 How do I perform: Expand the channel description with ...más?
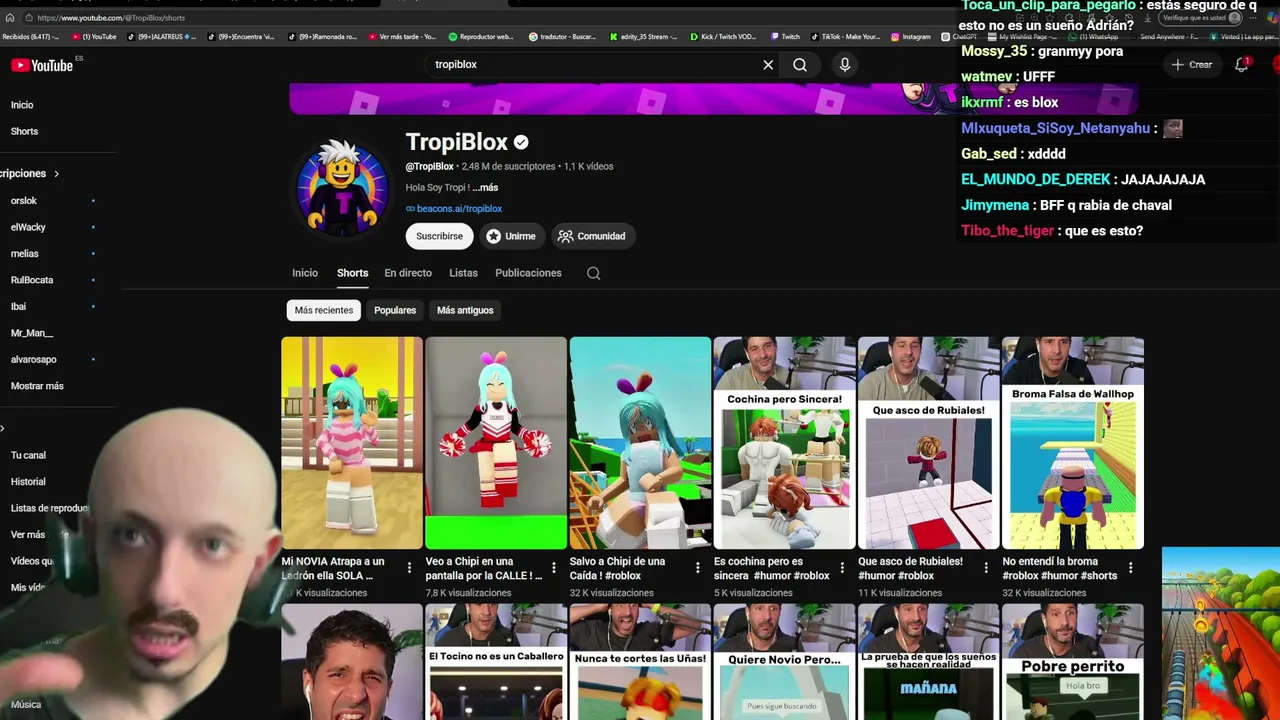(485, 188)
